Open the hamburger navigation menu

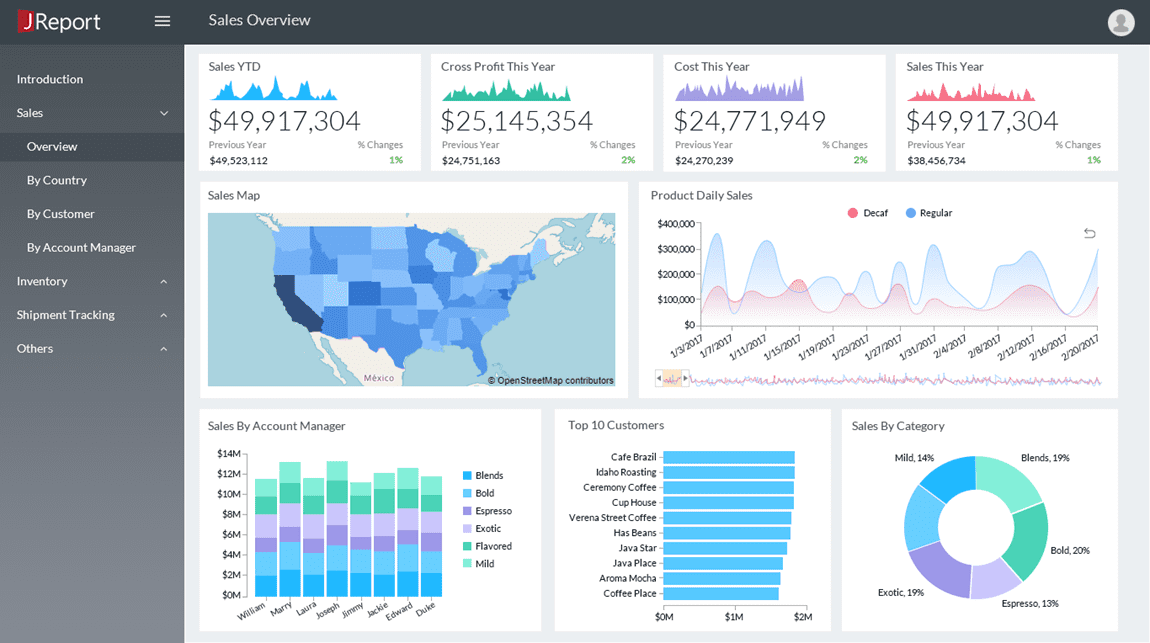pos(162,21)
